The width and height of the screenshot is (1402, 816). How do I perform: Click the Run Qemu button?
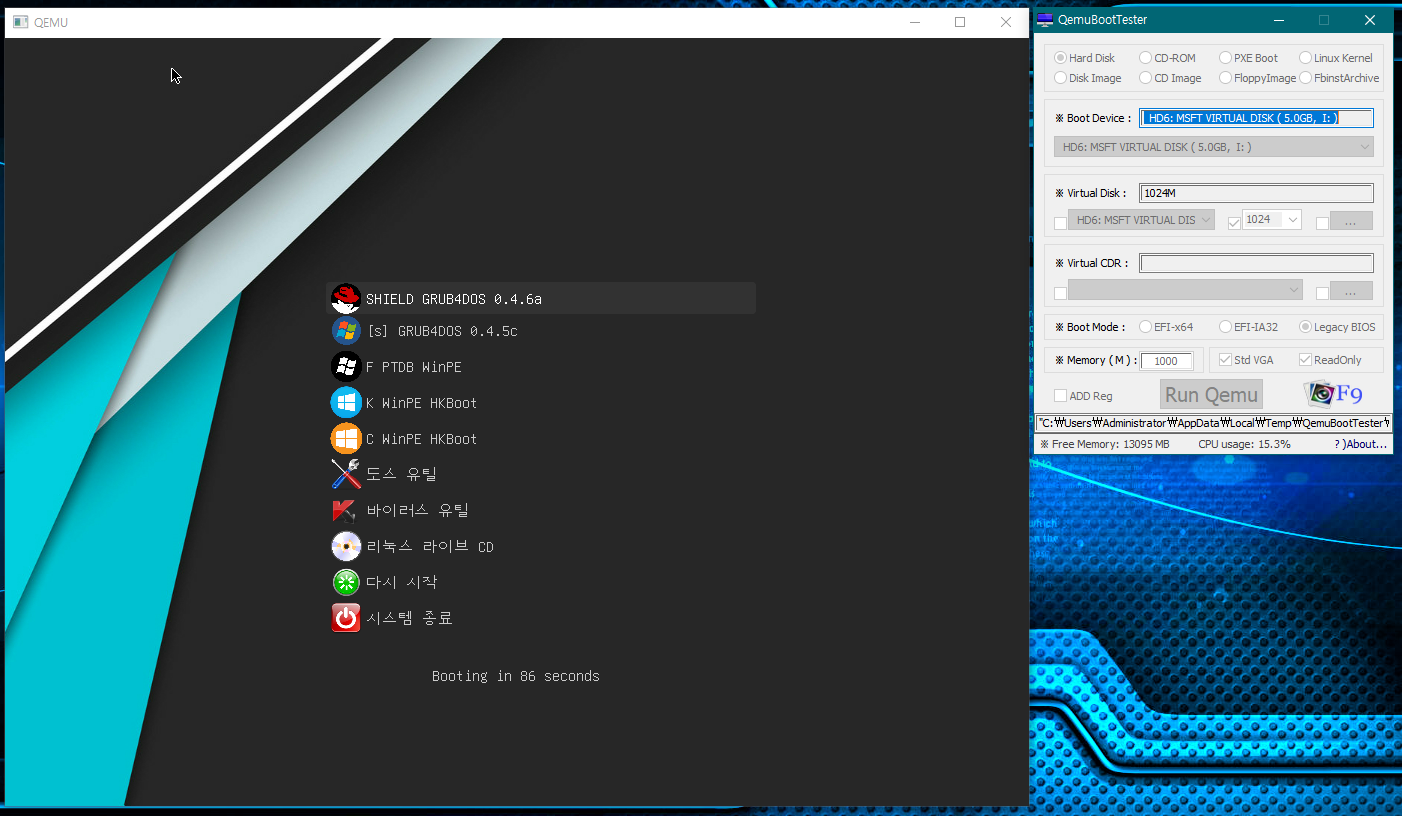1211,395
